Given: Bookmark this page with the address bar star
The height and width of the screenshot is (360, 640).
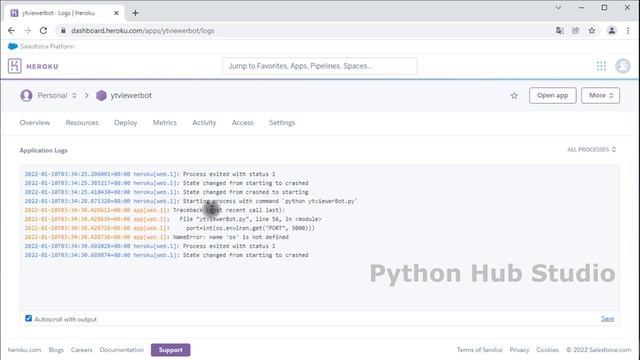Looking at the screenshot, I should pyautogui.click(x=591, y=31).
